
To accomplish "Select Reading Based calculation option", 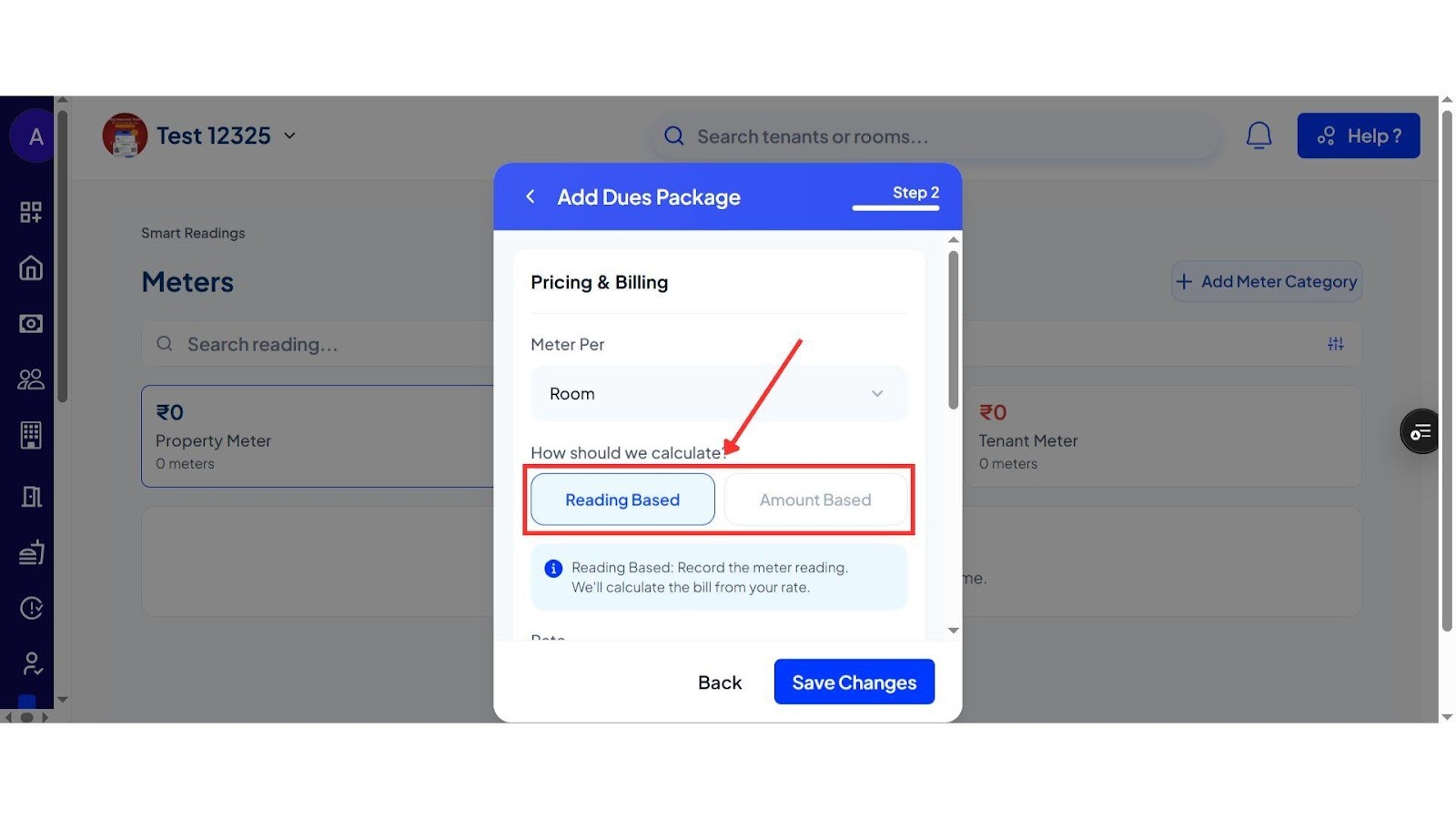I will pos(622,500).
